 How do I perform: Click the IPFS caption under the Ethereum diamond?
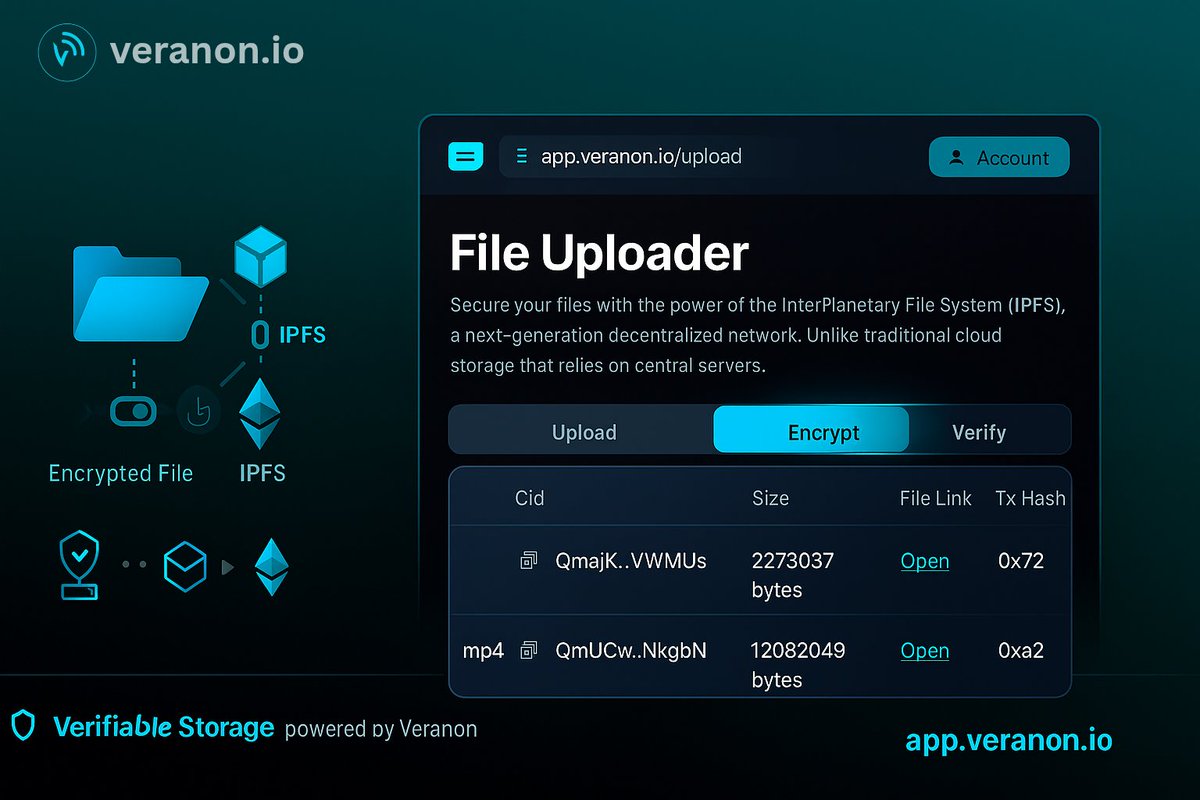click(x=263, y=473)
